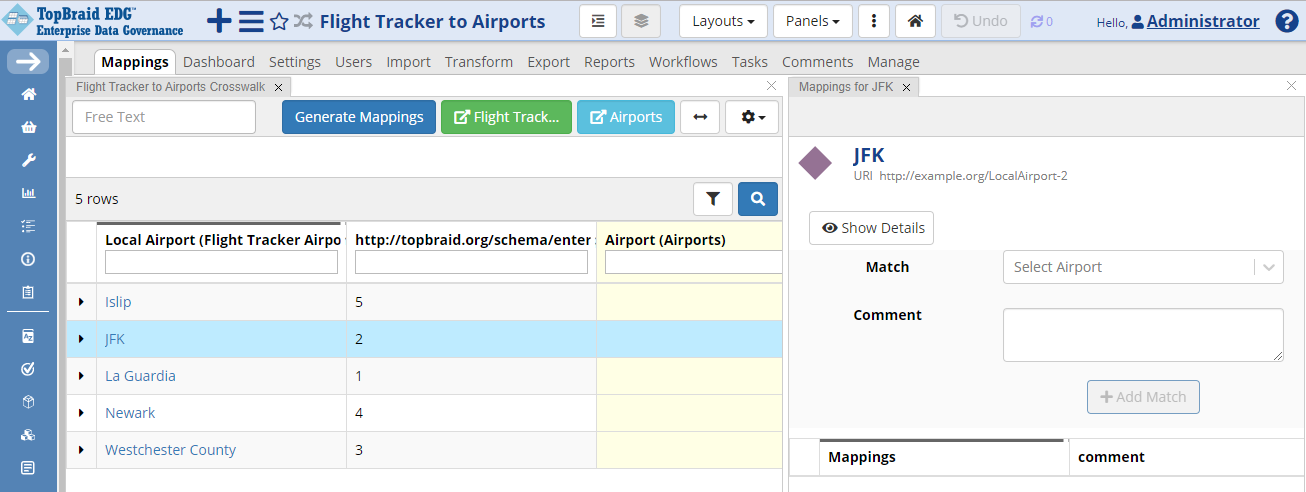
Task: Click the plus create new icon in header
Action: point(219,21)
